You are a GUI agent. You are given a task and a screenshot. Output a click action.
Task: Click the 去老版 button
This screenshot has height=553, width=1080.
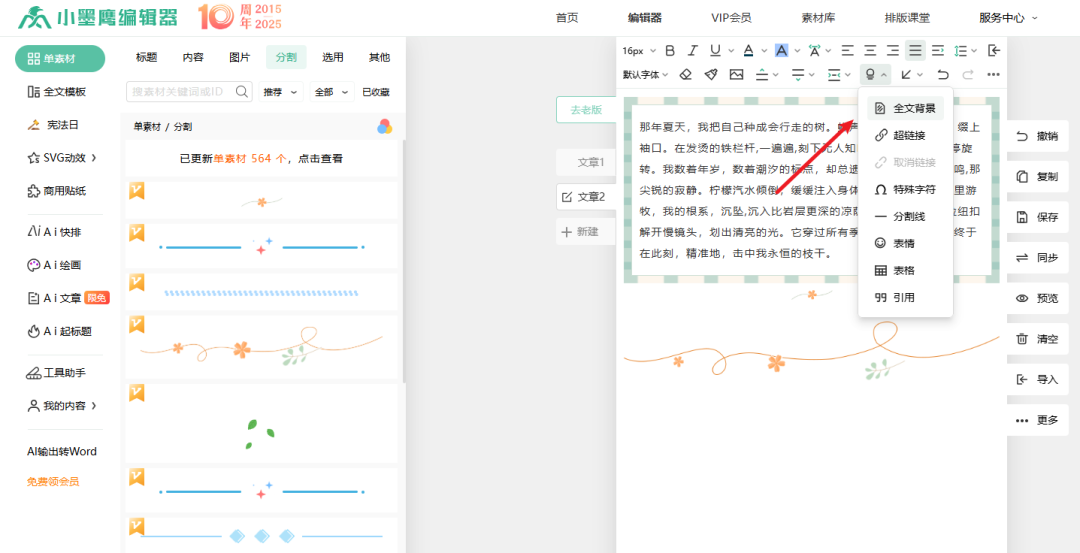(x=585, y=109)
